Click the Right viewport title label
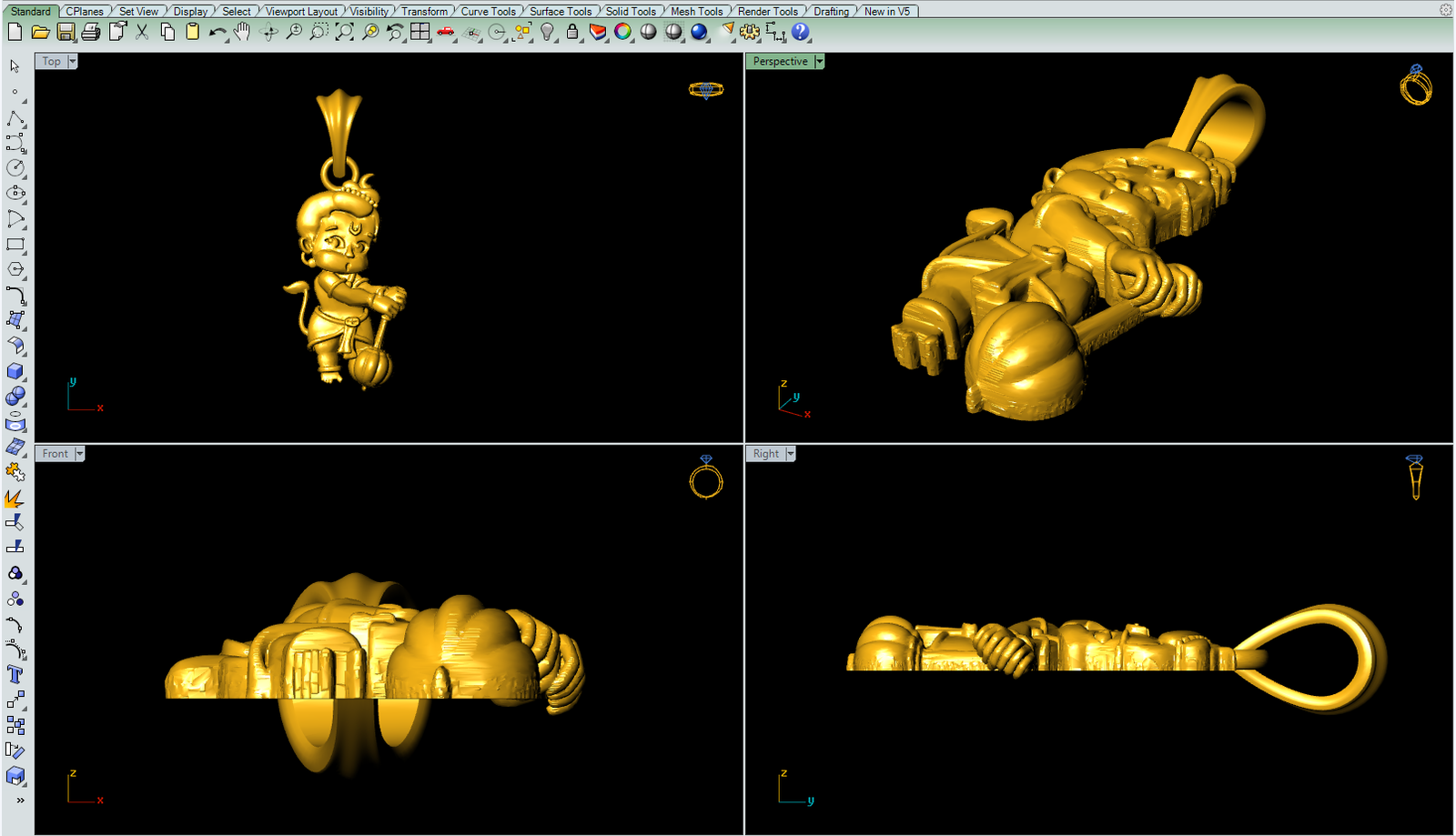Viewport: 1456px width, 836px height. [765, 453]
